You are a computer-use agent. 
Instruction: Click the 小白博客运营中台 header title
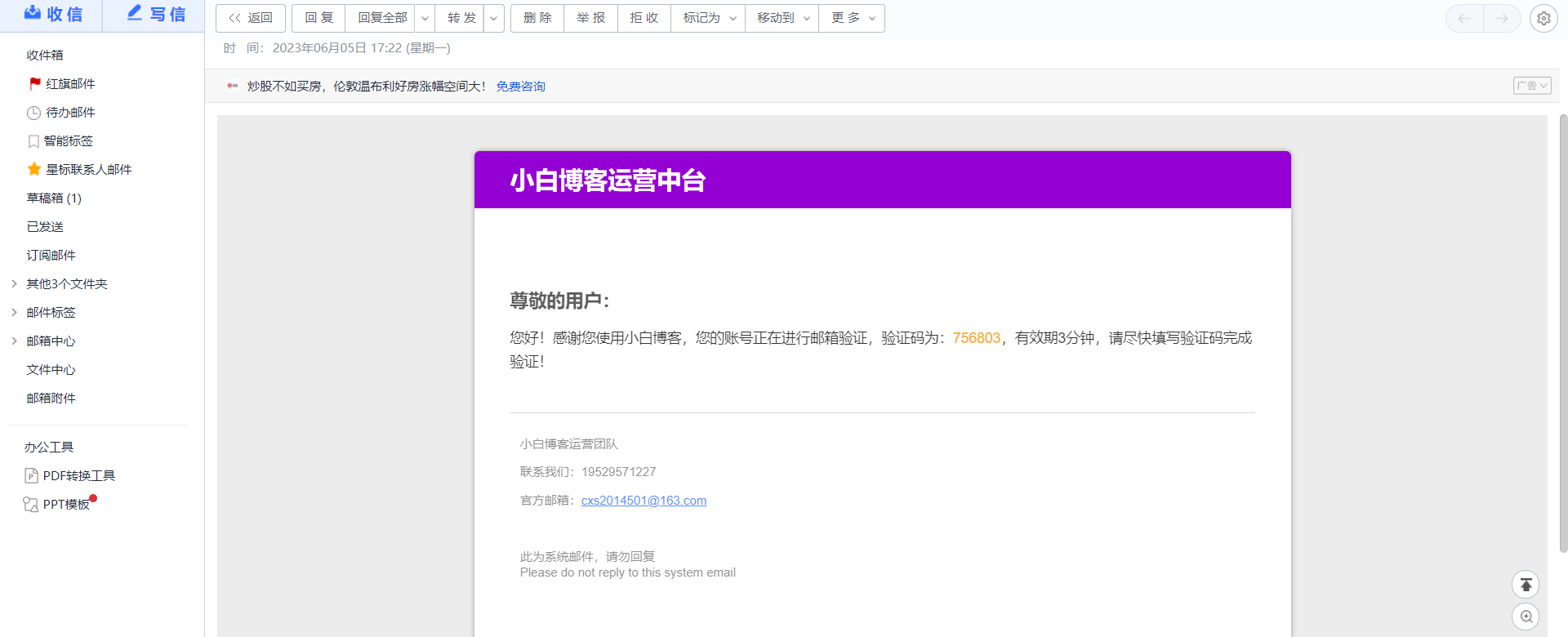608,180
